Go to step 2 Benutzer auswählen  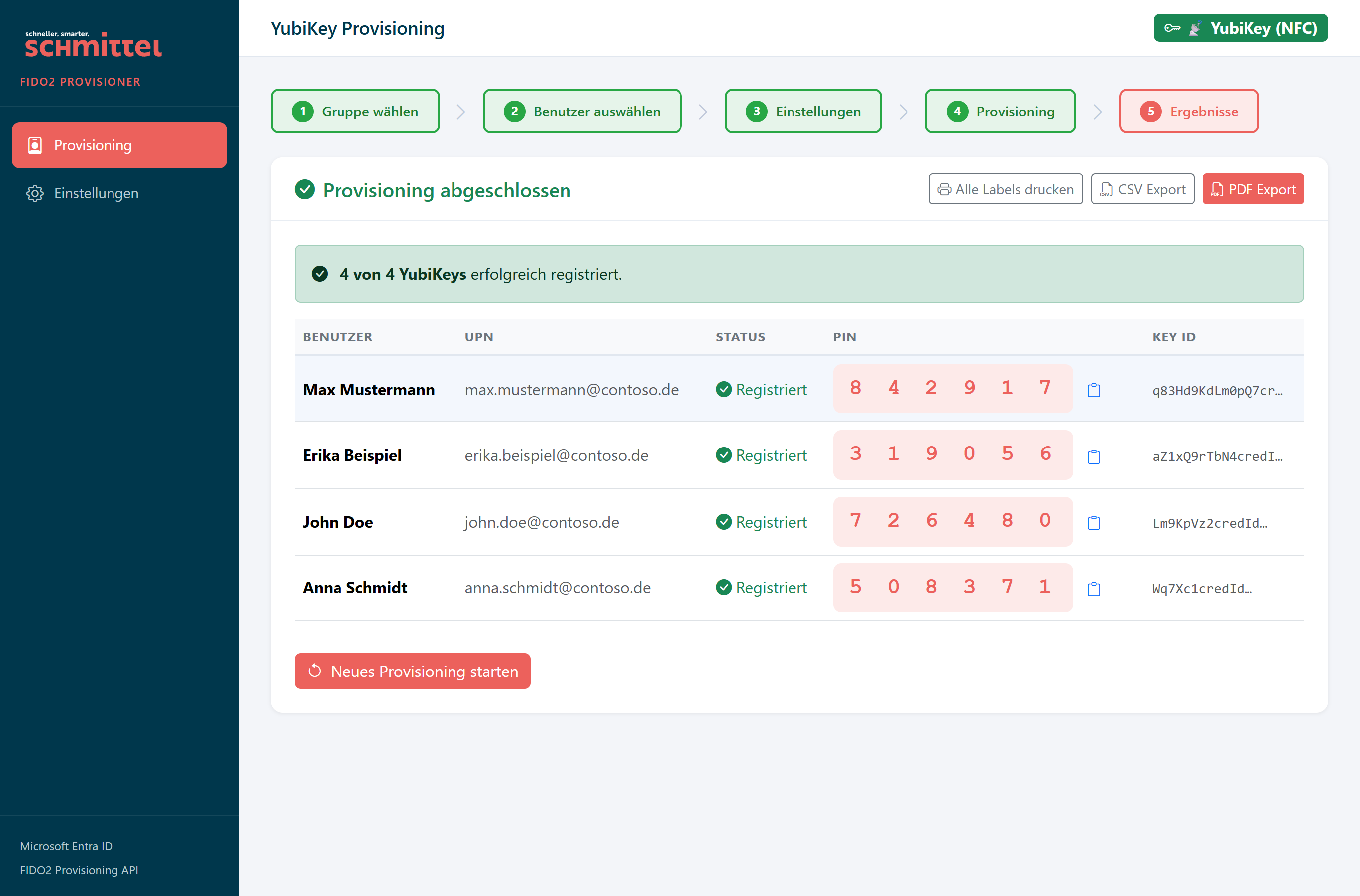click(x=582, y=111)
